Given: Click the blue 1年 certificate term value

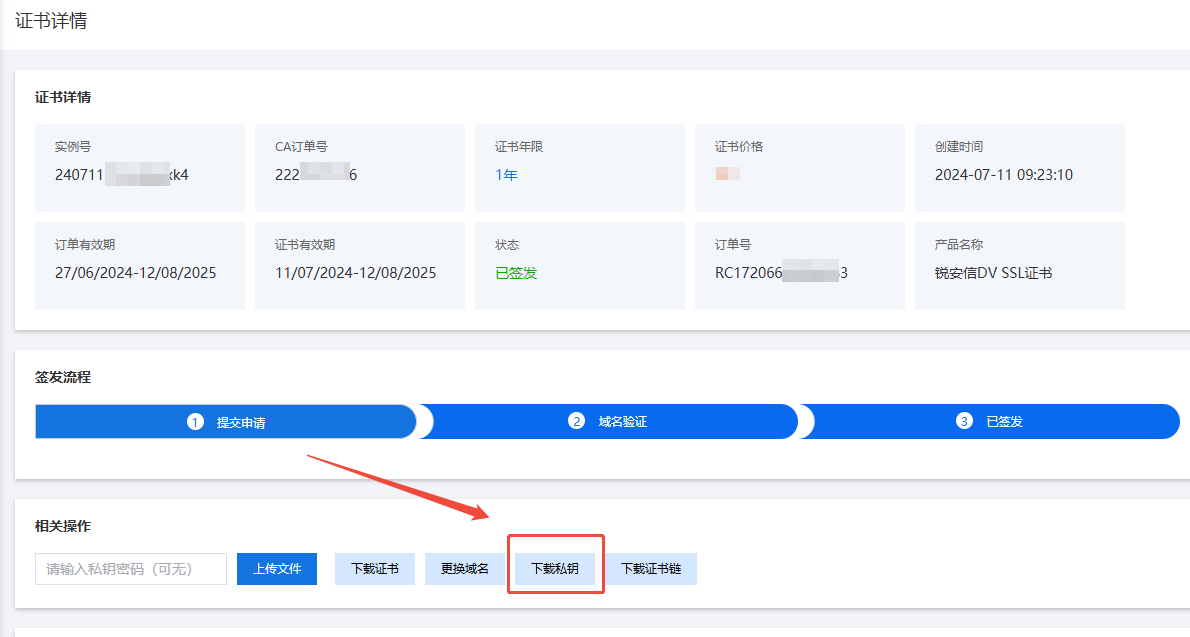Looking at the screenshot, I should 506,175.
